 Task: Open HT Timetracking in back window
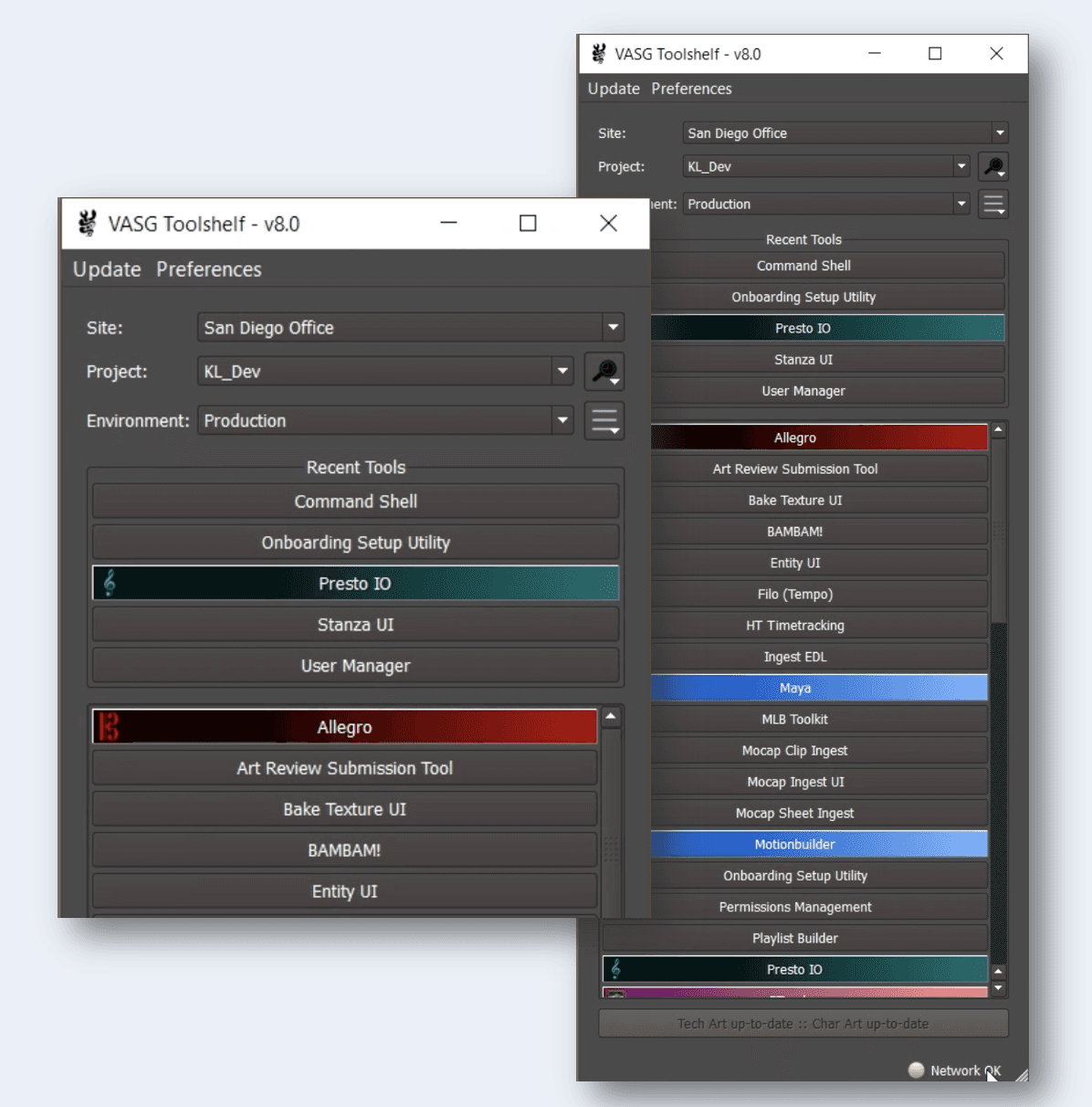[819, 626]
